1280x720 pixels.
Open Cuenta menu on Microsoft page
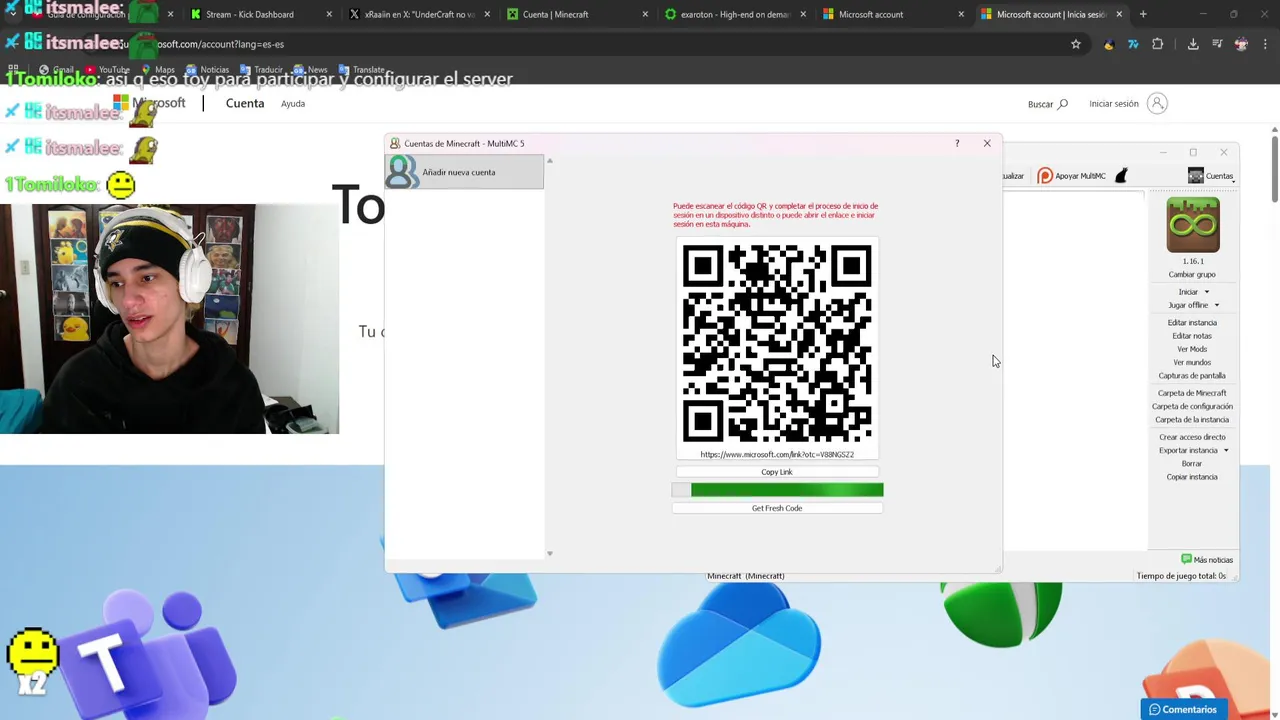pyautogui.click(x=245, y=103)
